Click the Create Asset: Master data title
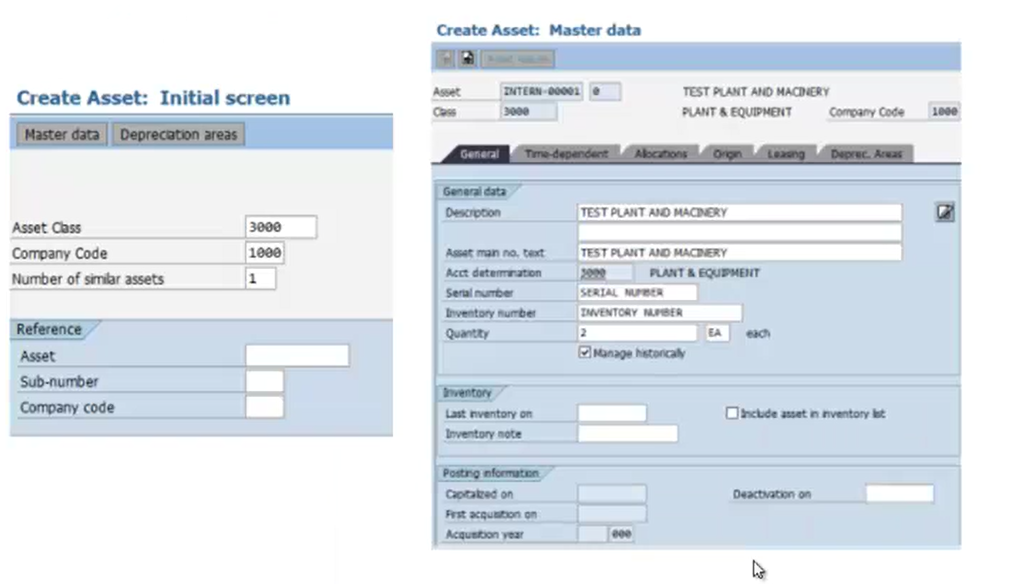Image resolution: width=1010 pixels, height=584 pixels. [538, 30]
